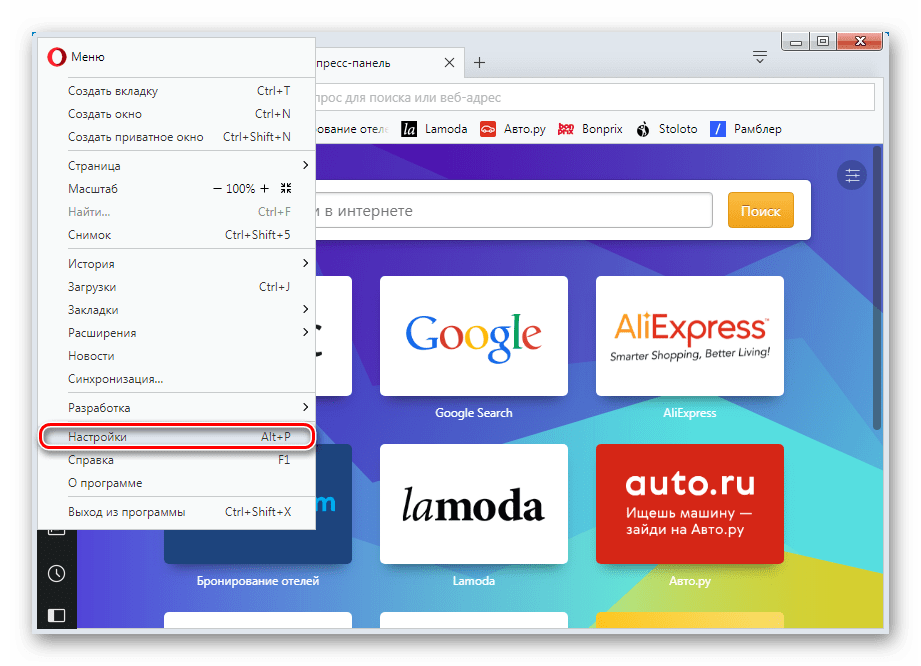Click the orange Поиск button
The image size is (921, 666).
[x=761, y=210]
